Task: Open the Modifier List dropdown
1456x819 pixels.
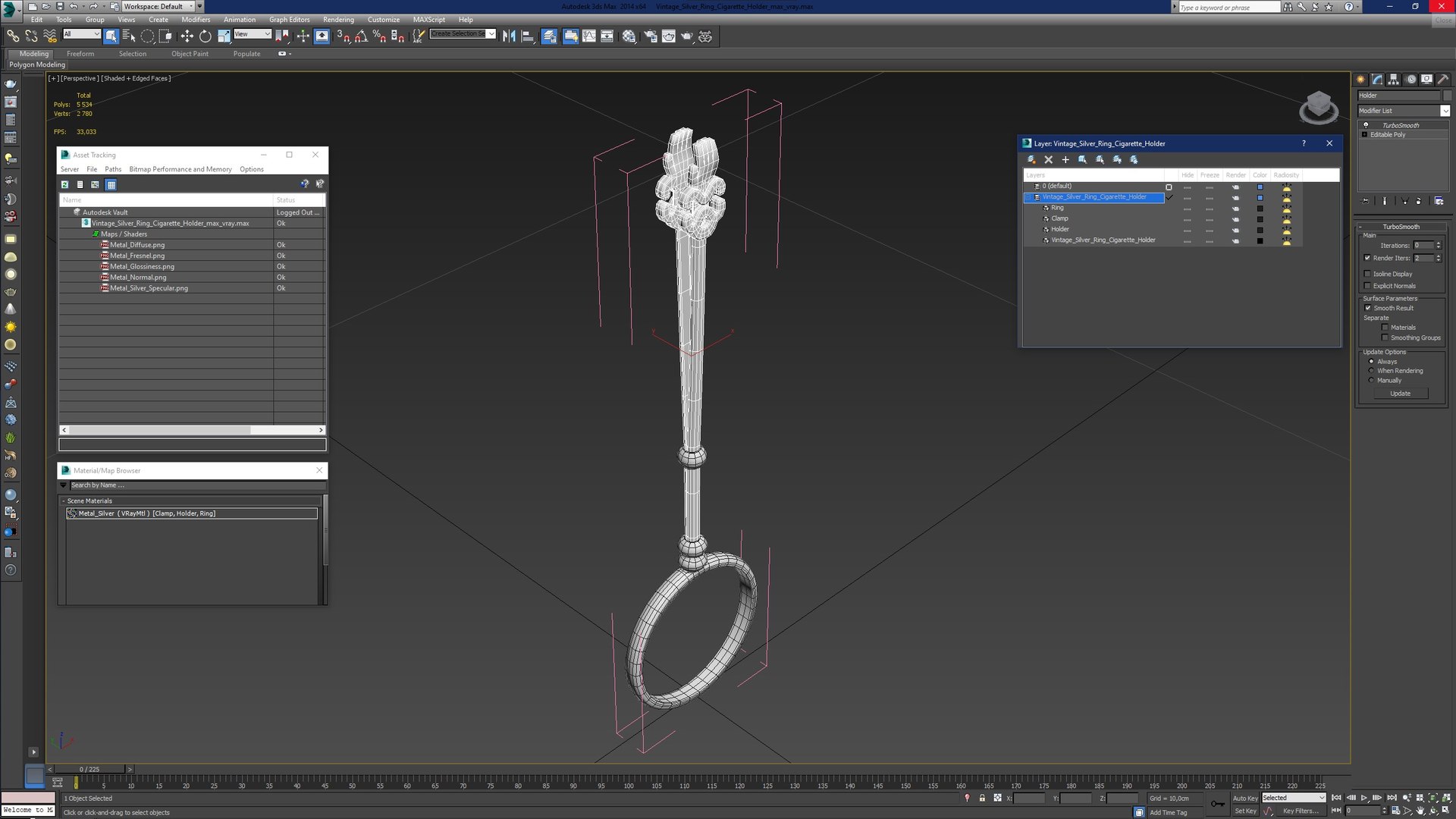Action: tap(1445, 111)
